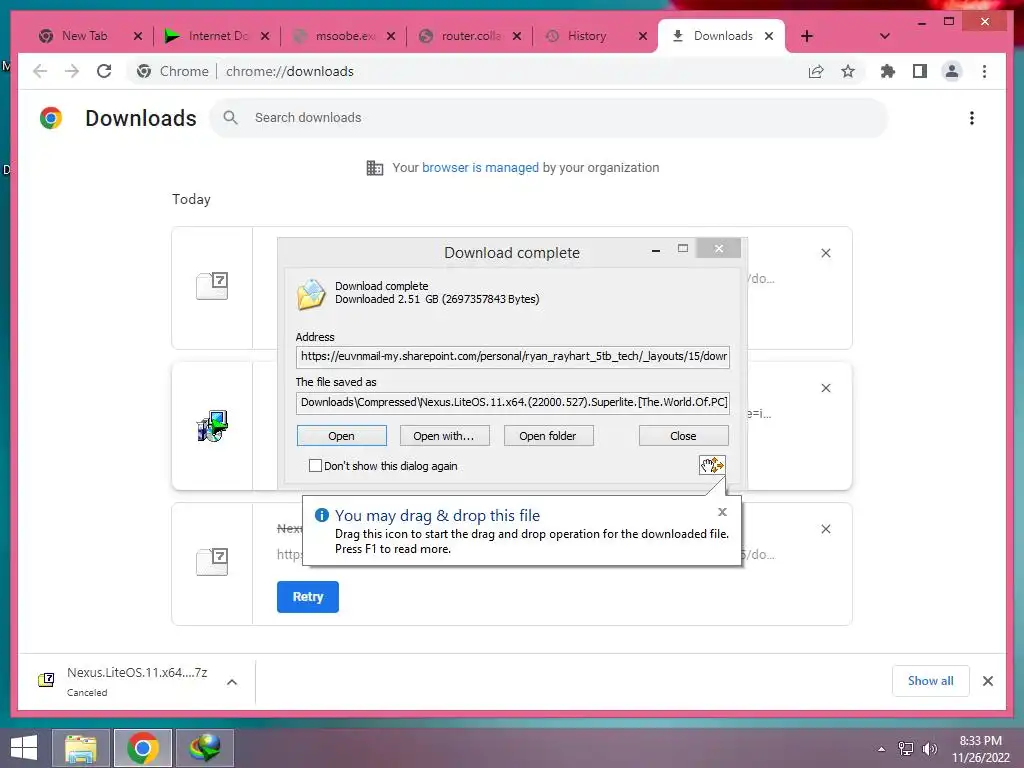This screenshot has width=1024, height=768.
Task: Open the tab search dropdown chevron
Action: 885,36
